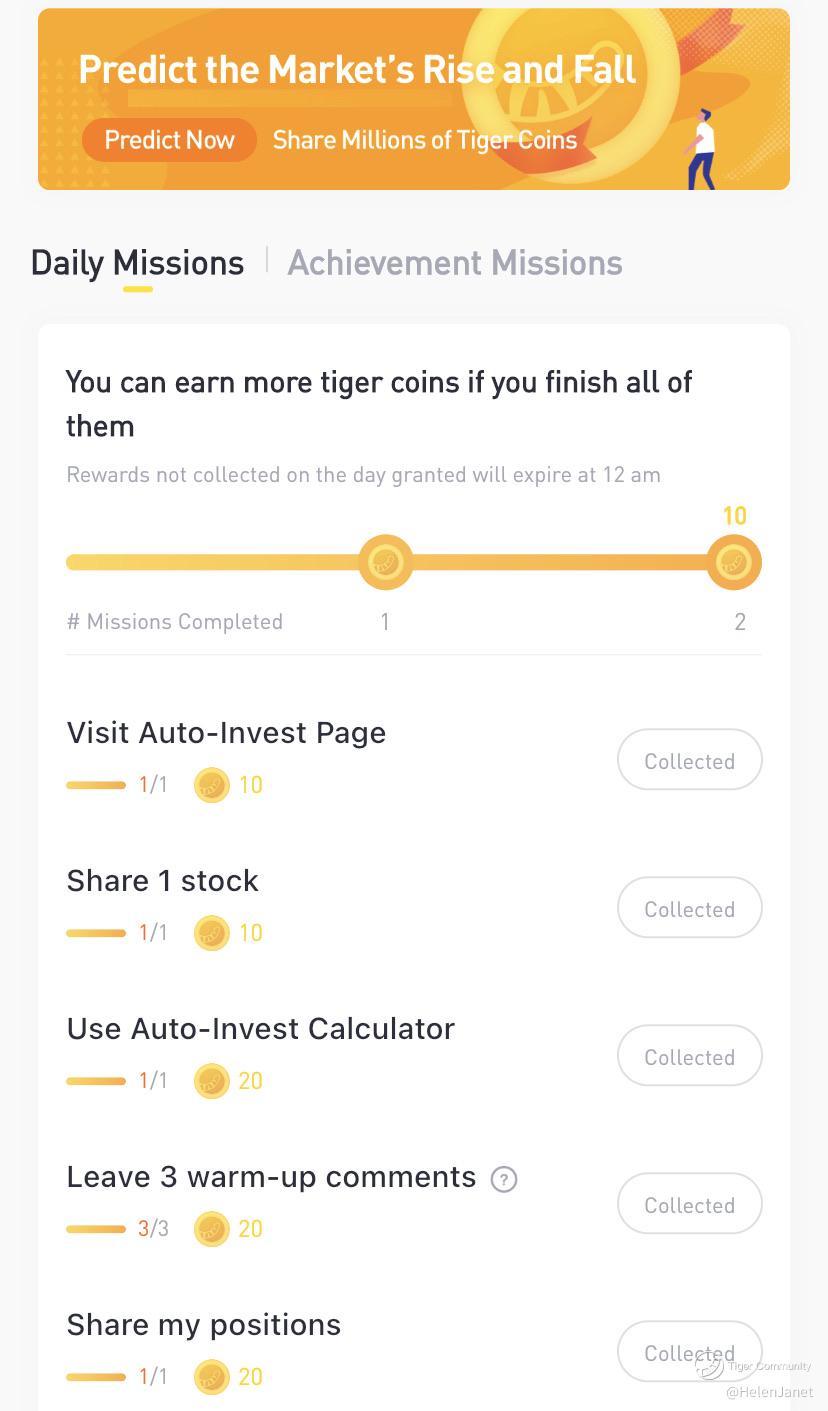Image resolution: width=828 pixels, height=1411 pixels.
Task: Click tiger coin icon at milestone 1
Action: (x=385, y=562)
